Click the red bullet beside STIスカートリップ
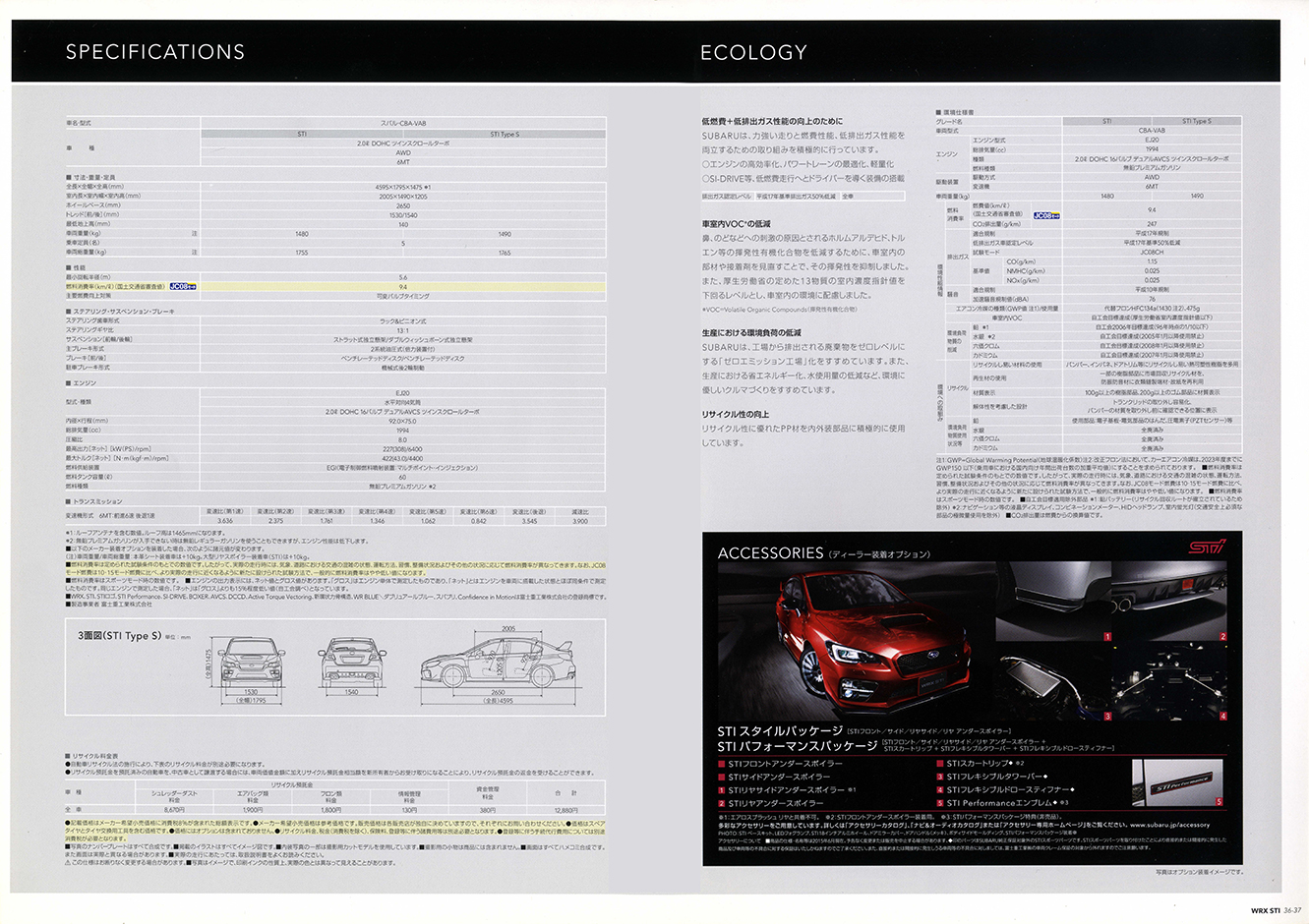The height and width of the screenshot is (924, 1309). click(x=939, y=764)
